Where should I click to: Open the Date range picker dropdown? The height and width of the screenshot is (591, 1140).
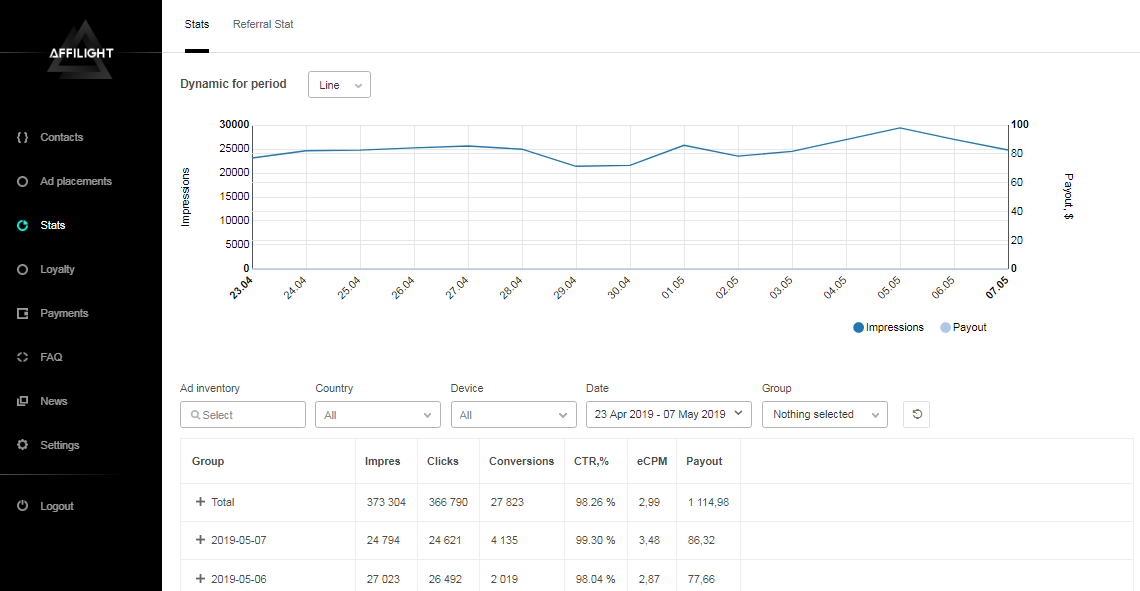pos(668,414)
